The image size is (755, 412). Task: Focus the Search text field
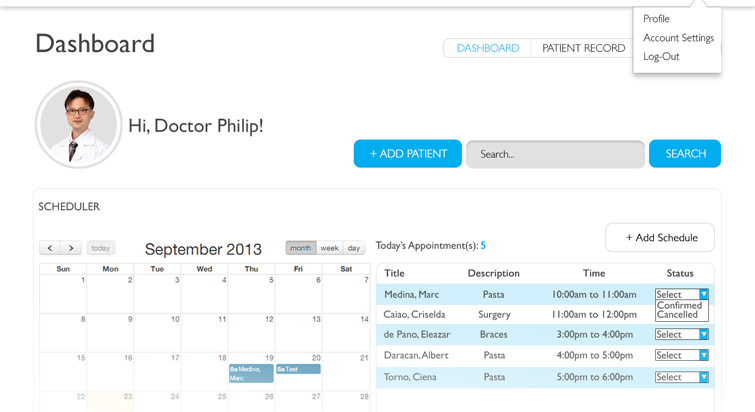(555, 154)
